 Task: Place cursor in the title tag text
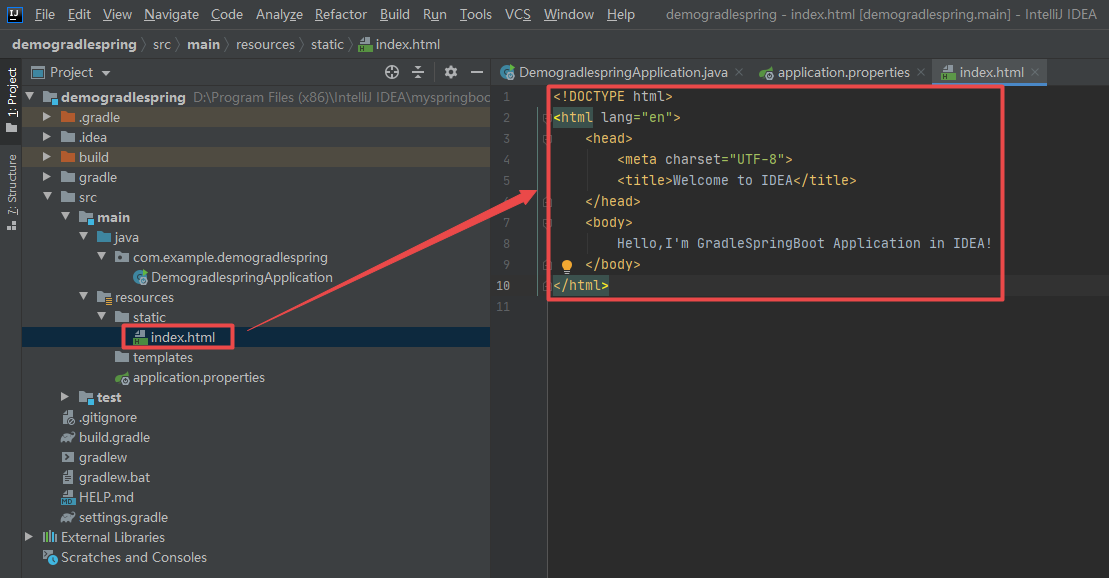(x=733, y=180)
